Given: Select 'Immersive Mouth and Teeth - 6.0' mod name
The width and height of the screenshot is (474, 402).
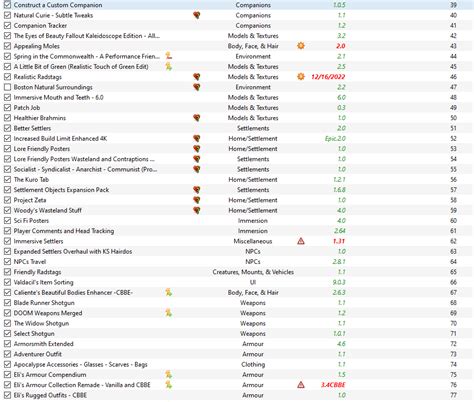Looking at the screenshot, I should point(58,98).
